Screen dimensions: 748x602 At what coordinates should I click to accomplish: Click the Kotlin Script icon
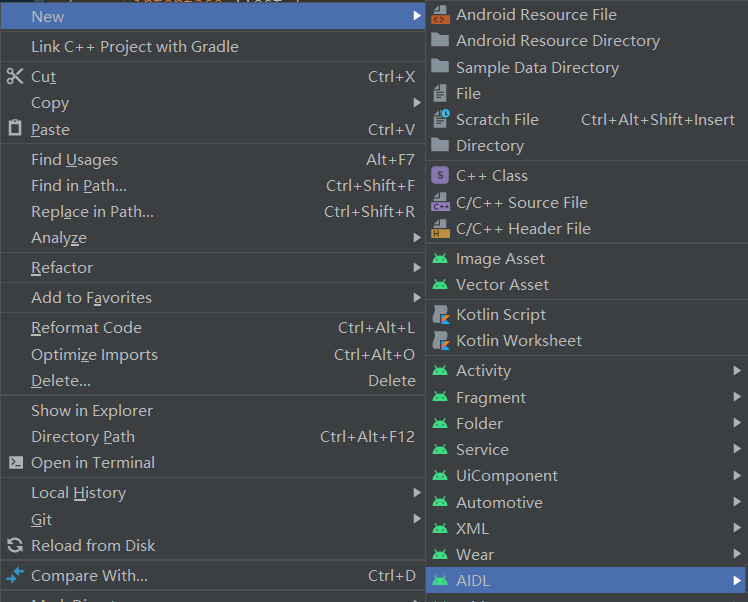click(441, 315)
